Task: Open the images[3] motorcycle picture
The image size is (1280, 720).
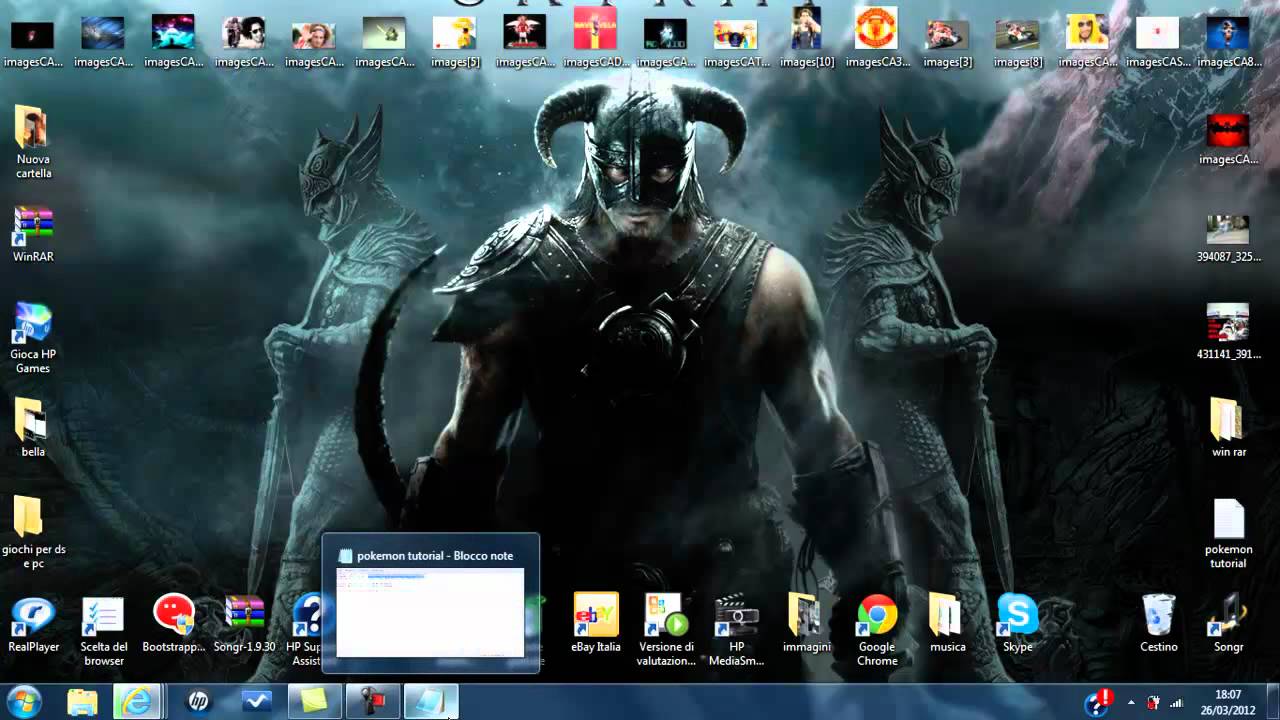Action: point(947,40)
